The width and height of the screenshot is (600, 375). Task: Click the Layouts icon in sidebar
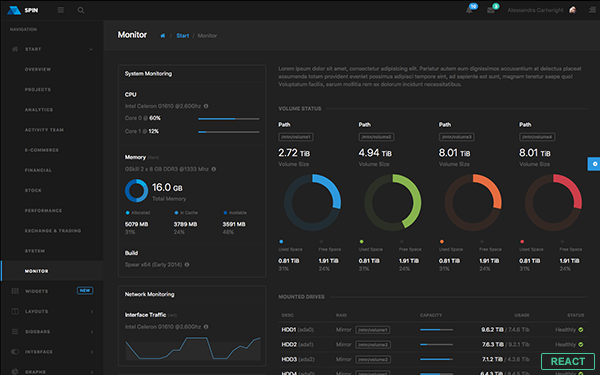tap(15, 311)
